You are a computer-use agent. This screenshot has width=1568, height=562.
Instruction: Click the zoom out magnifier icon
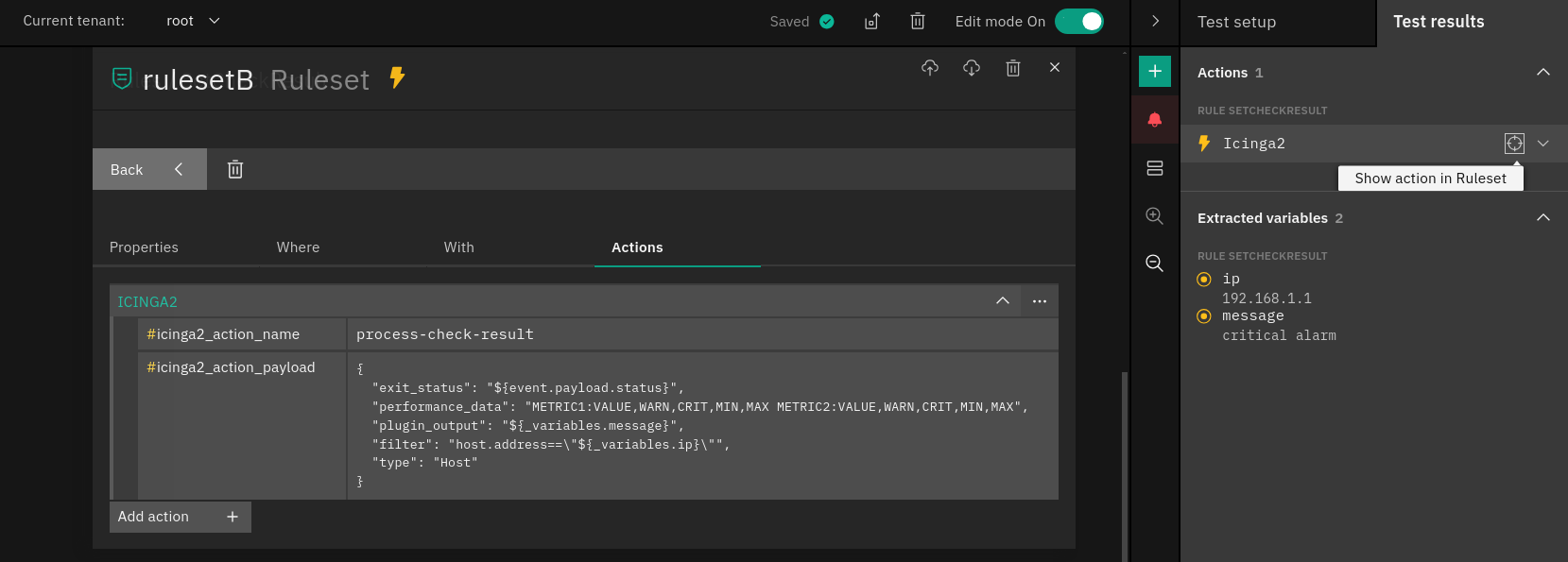click(x=1155, y=264)
